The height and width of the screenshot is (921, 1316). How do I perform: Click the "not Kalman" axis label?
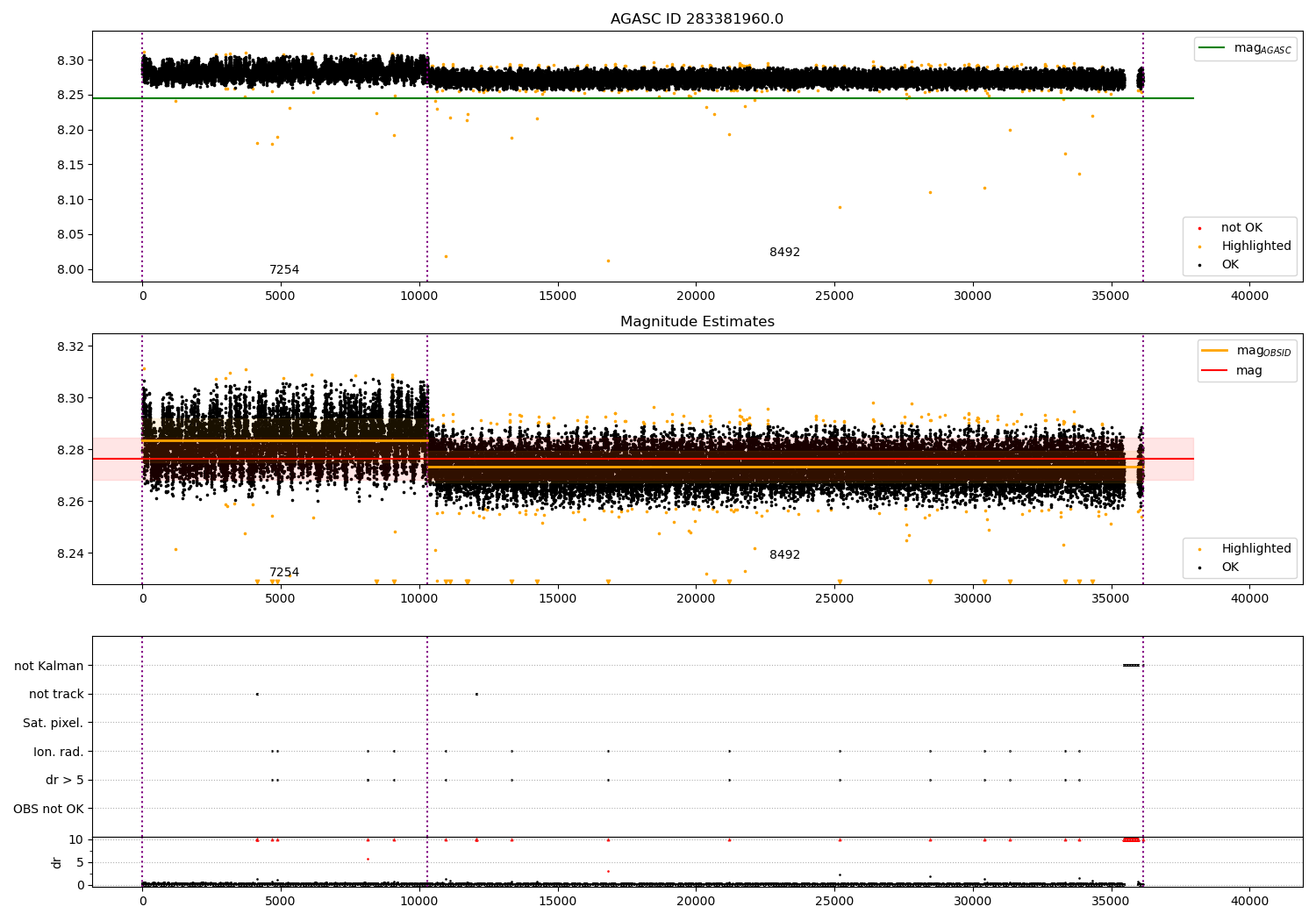coord(49,666)
